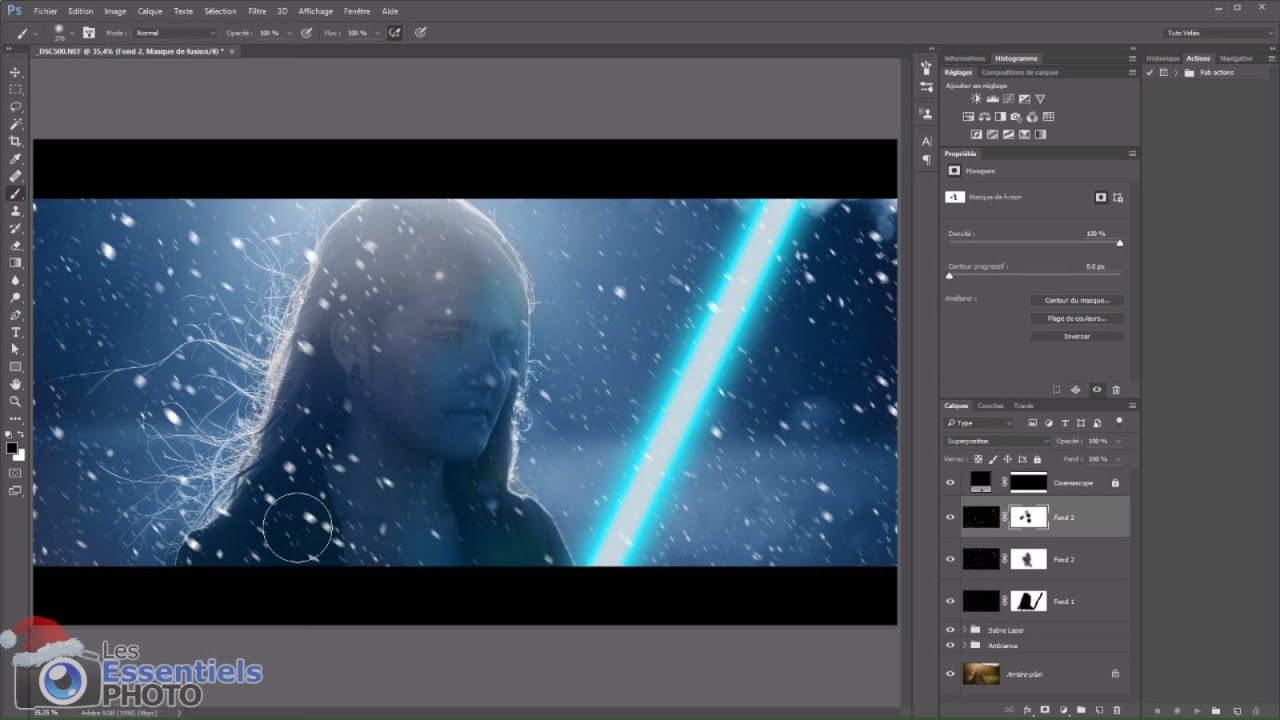The image size is (1280, 720).
Task: Toggle the Fab actions checkmark
Action: pos(1150,73)
